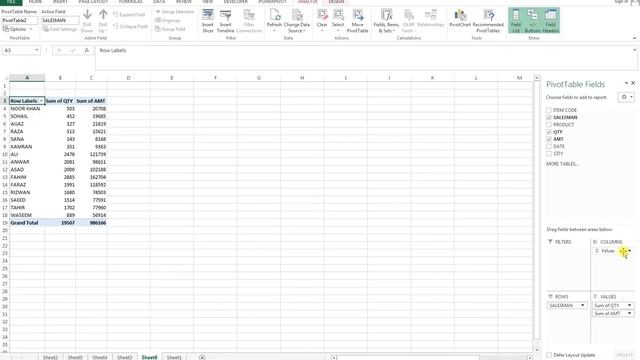The height and width of the screenshot is (360, 640).
Task: Click the Insert Timeline icon
Action: point(225,20)
